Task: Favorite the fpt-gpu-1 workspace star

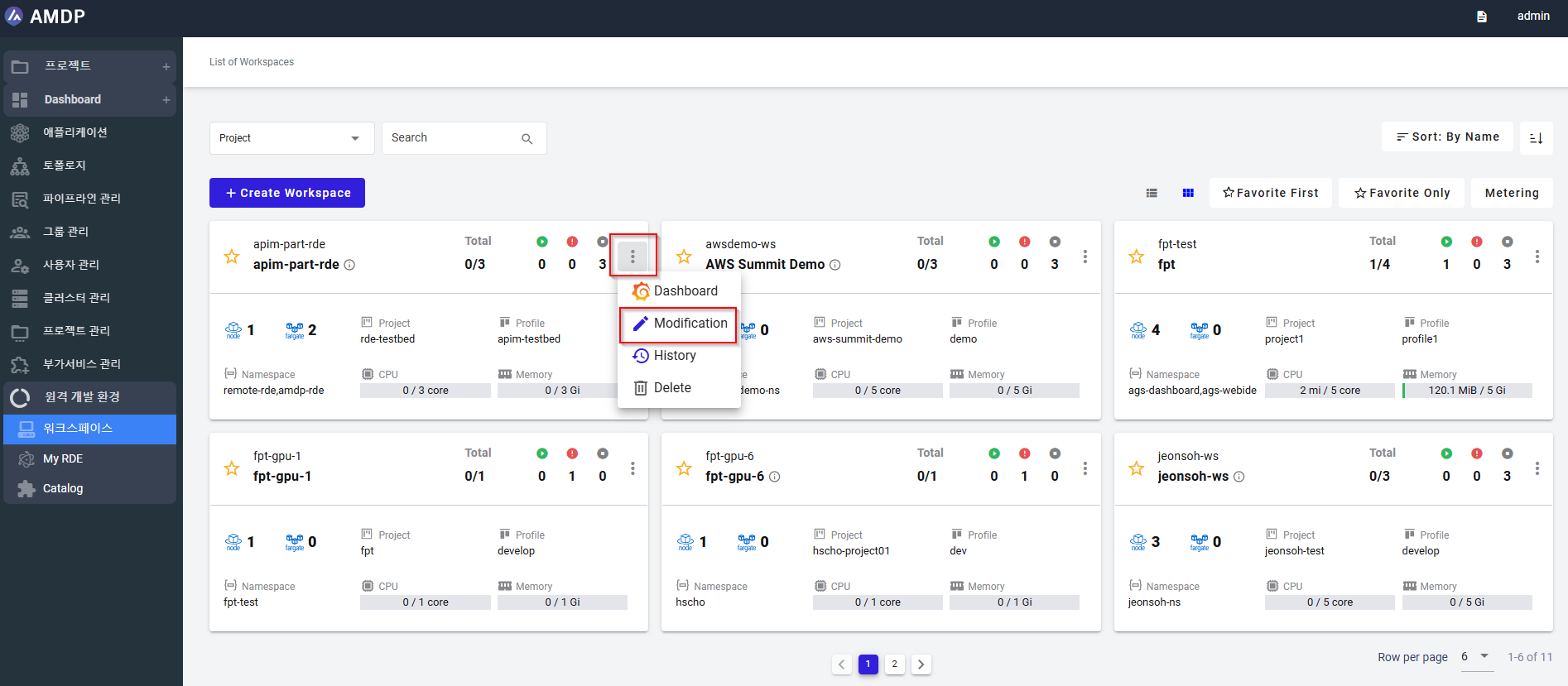Action: 232,469
